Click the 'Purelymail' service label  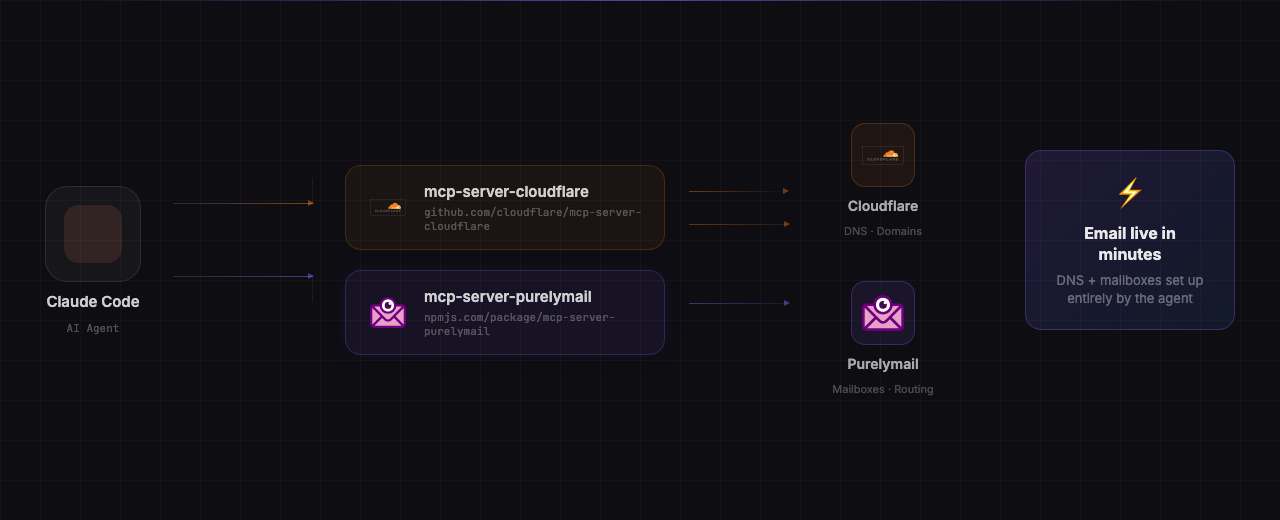[x=883, y=364]
